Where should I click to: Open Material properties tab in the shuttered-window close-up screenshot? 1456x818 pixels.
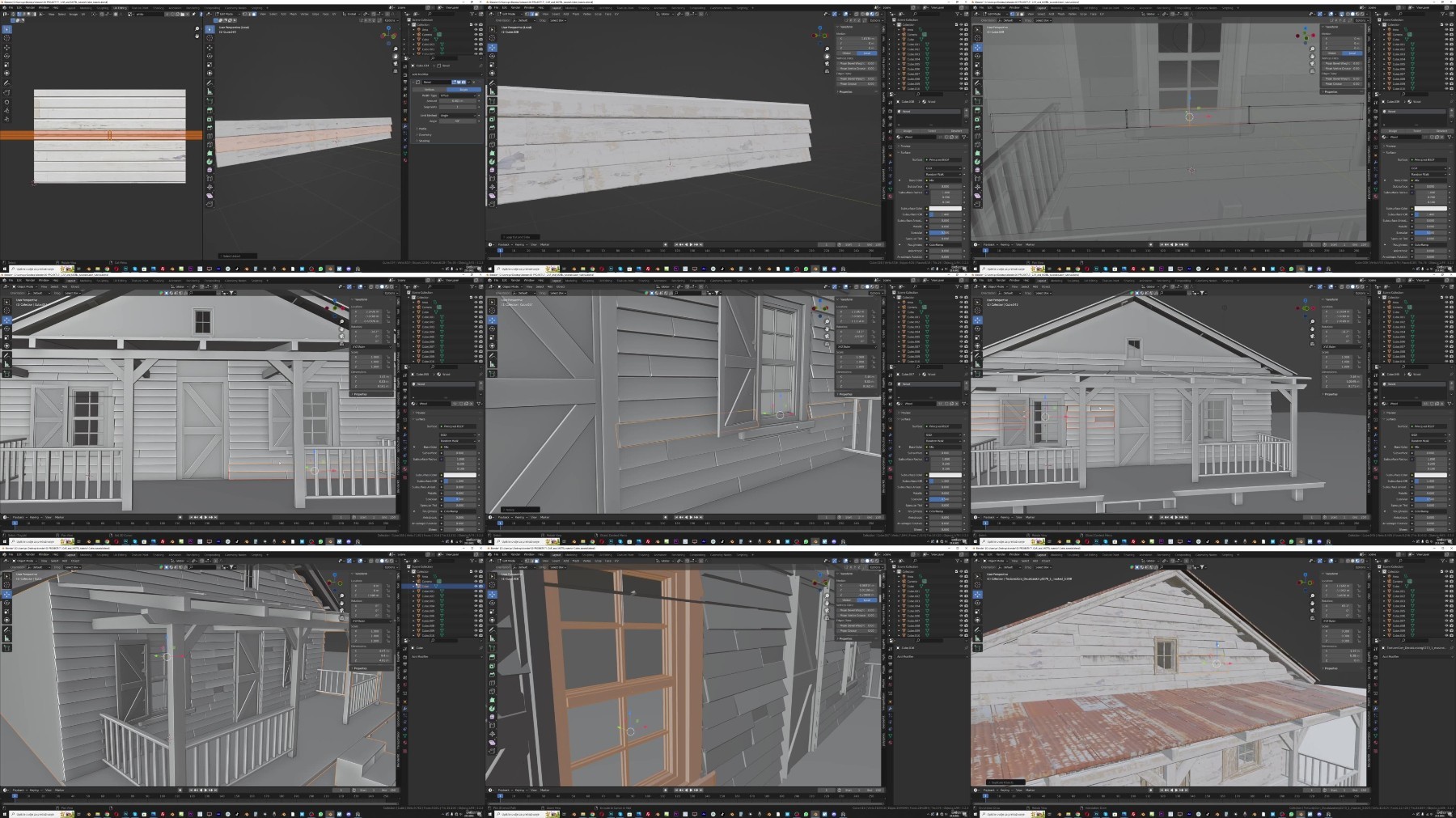tap(891, 469)
